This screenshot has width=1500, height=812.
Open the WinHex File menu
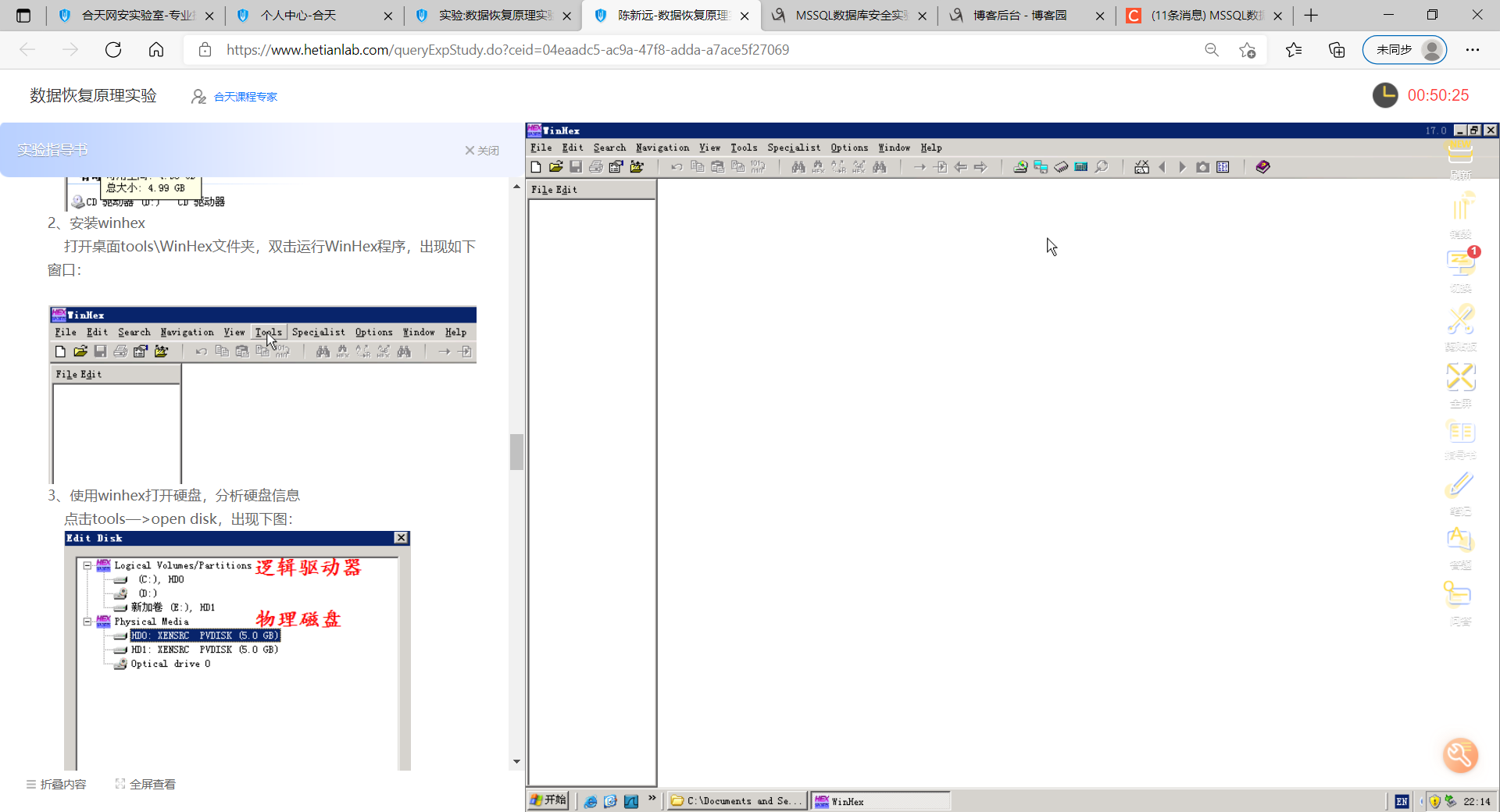pos(541,148)
